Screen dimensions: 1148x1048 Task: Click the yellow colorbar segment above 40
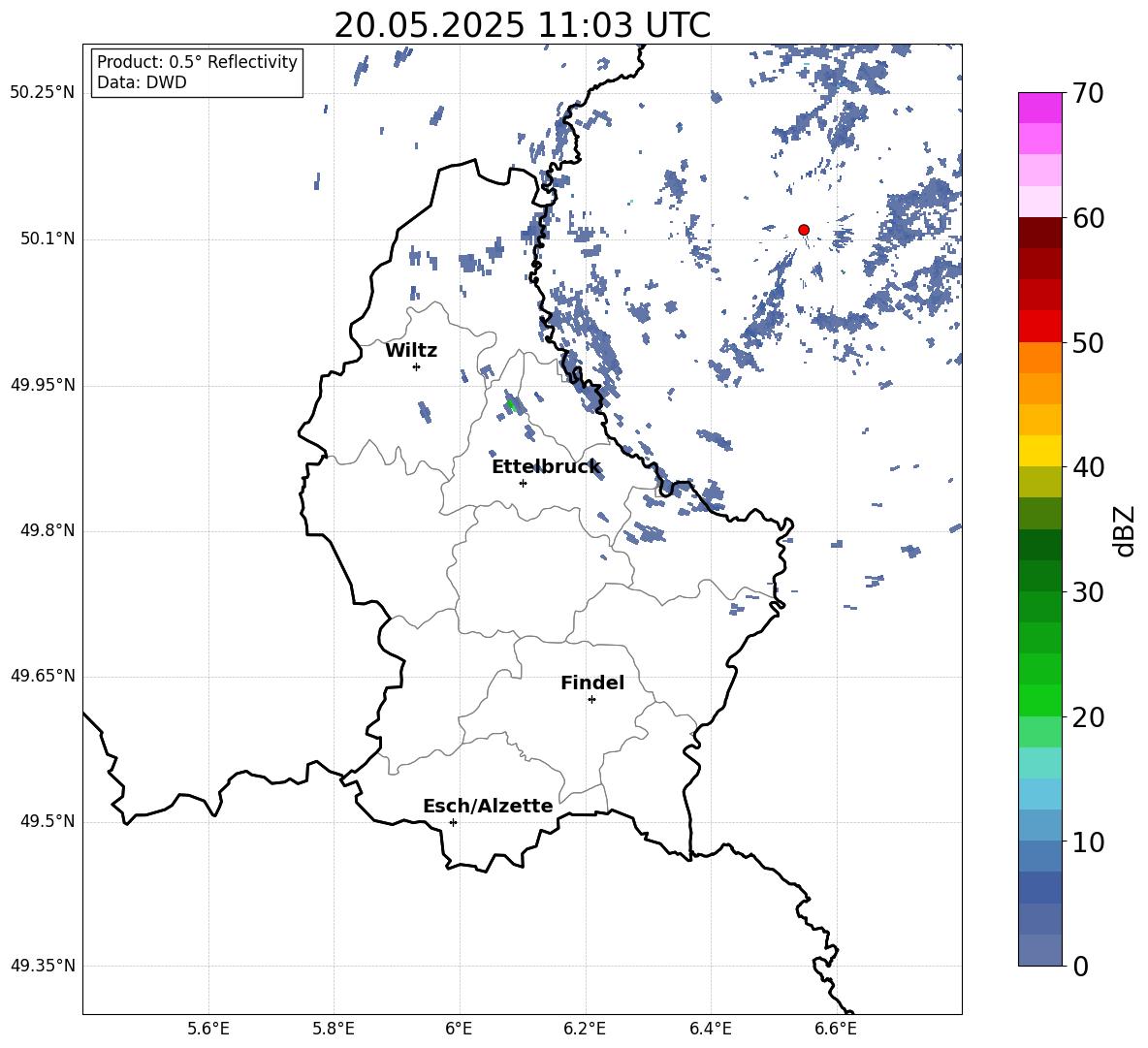(x=1039, y=451)
